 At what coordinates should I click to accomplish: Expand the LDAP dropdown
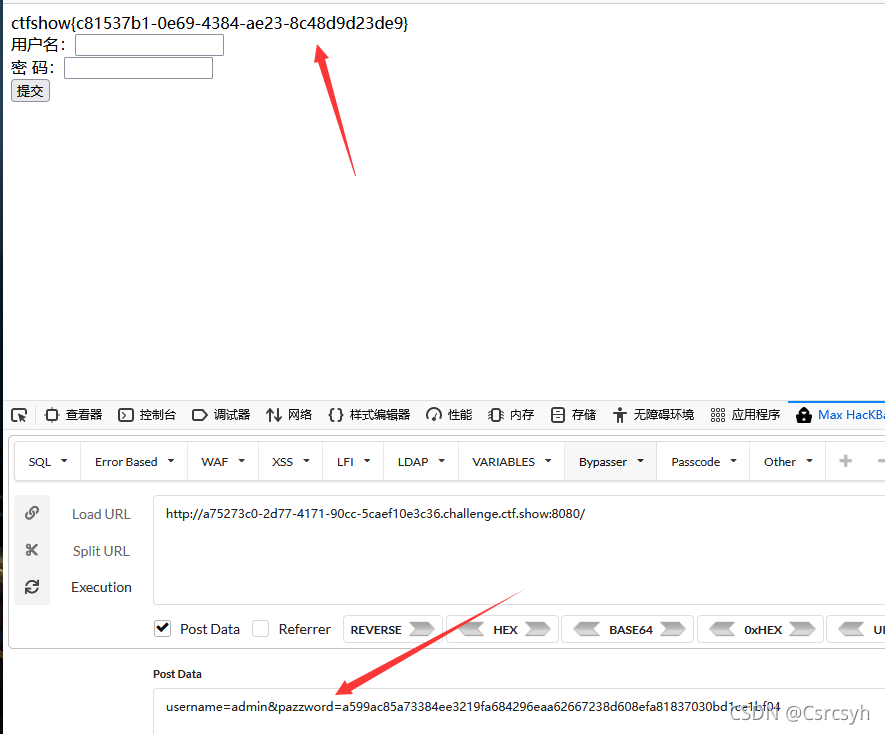421,462
